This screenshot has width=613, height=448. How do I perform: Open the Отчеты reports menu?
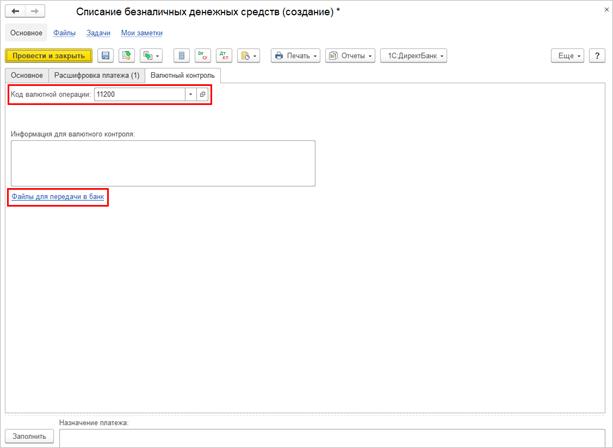[350, 56]
